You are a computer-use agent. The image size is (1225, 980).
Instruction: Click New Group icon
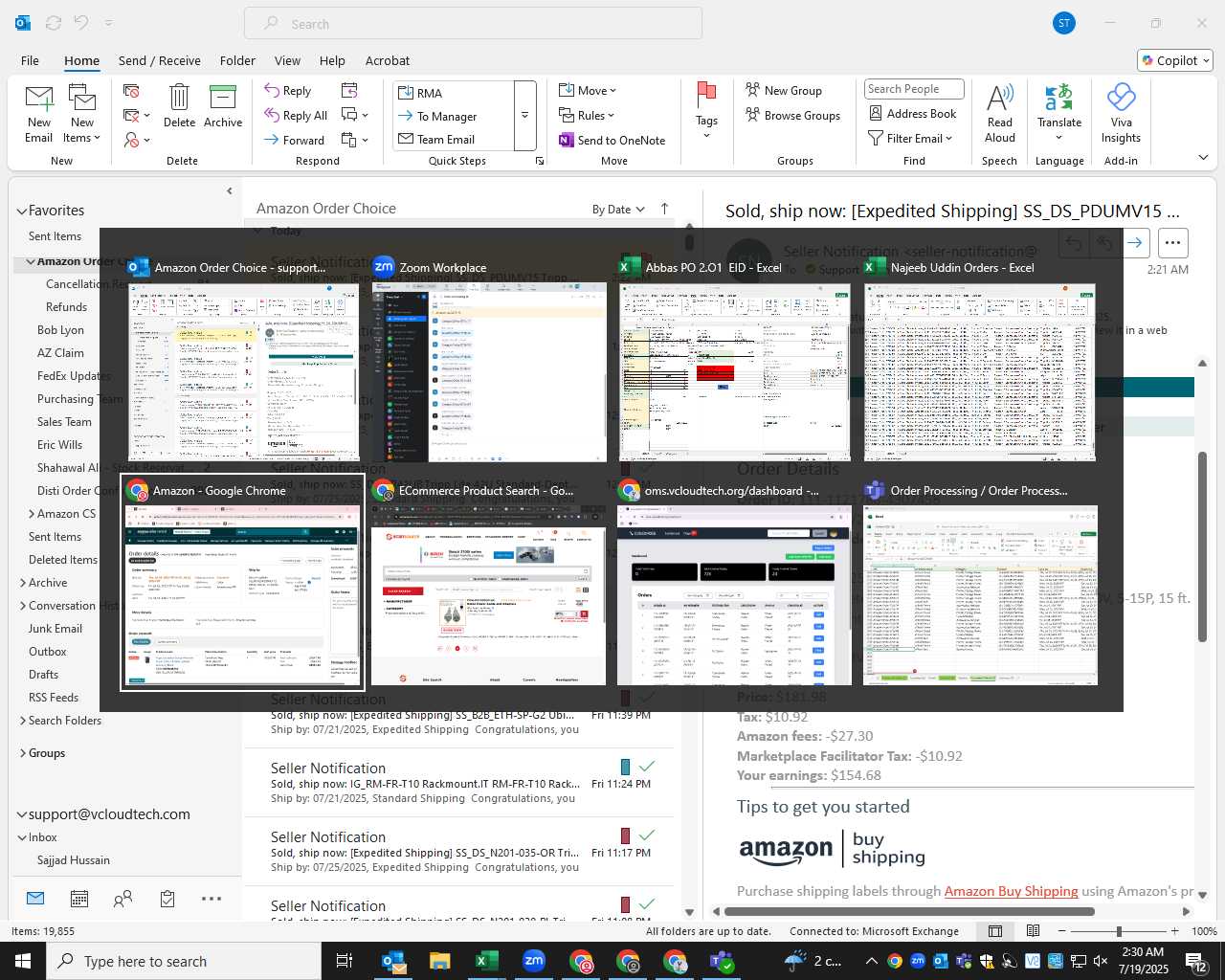tap(753, 90)
